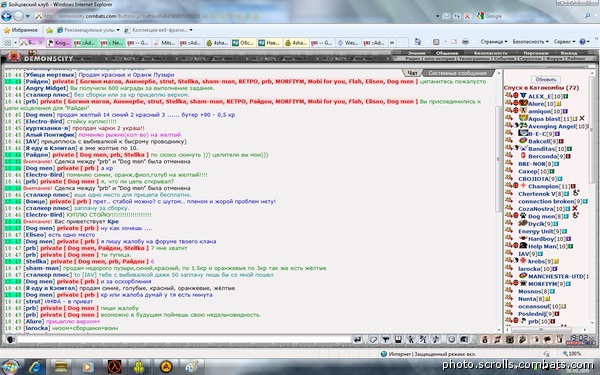Image resolution: width=600 pixels, height=375 pixels.
Task: Click the eraser clear chat icon
Action: click(373, 339)
